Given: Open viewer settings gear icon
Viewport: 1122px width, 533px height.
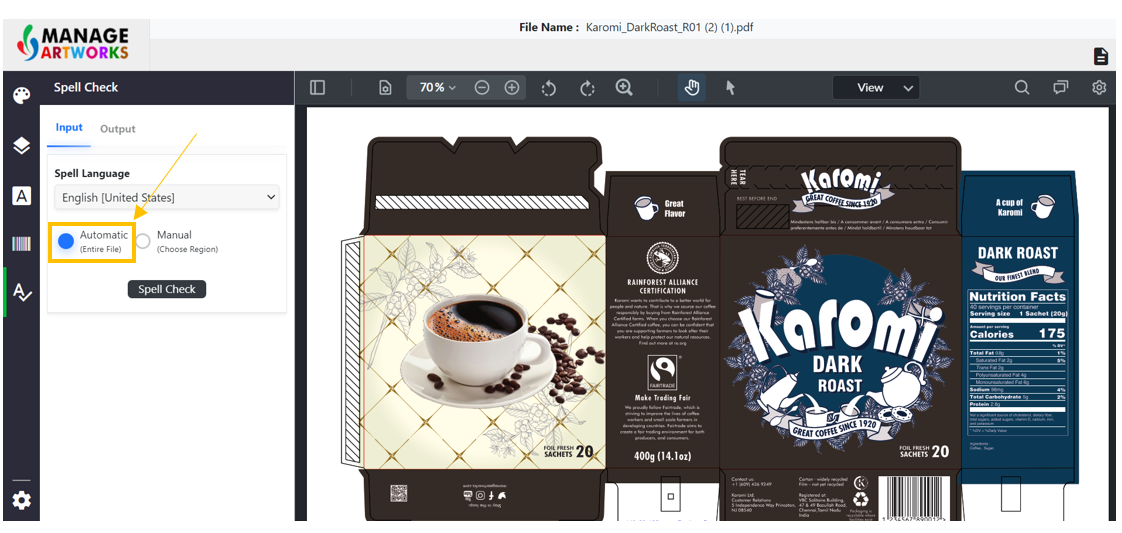Looking at the screenshot, I should coord(1099,87).
